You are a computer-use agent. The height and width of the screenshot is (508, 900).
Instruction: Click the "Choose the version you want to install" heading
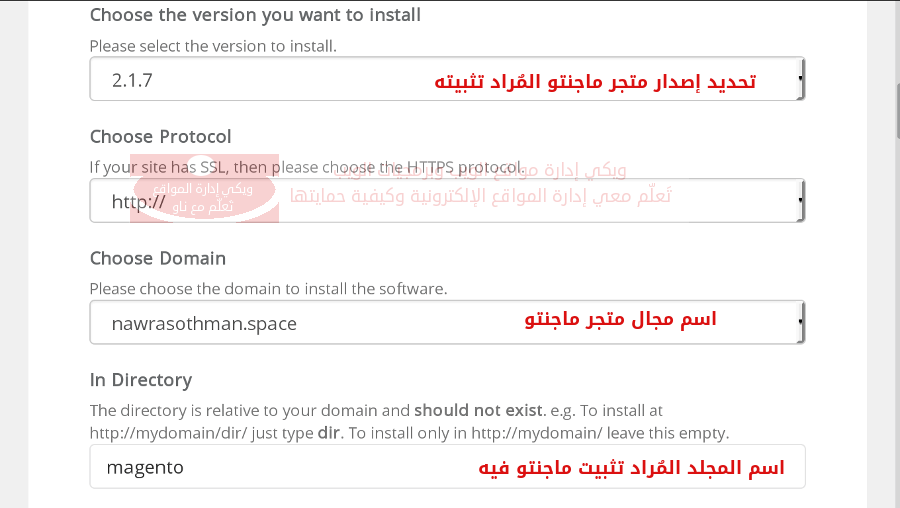pyautogui.click(x=255, y=15)
